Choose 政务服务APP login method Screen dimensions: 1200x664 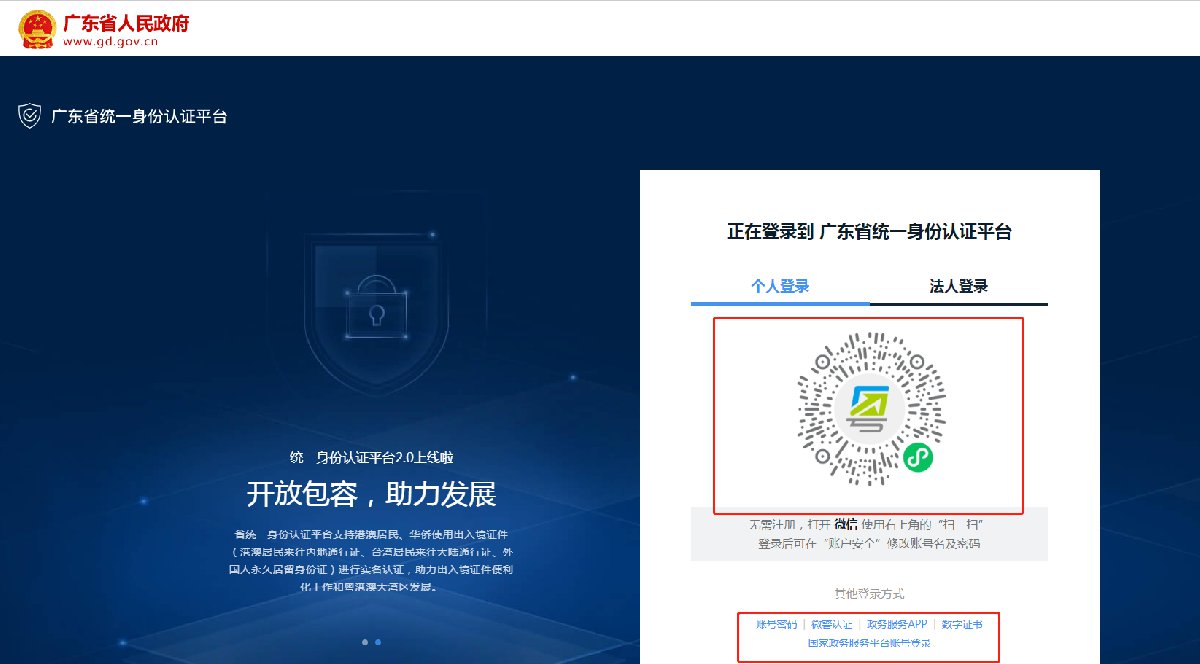(897, 624)
